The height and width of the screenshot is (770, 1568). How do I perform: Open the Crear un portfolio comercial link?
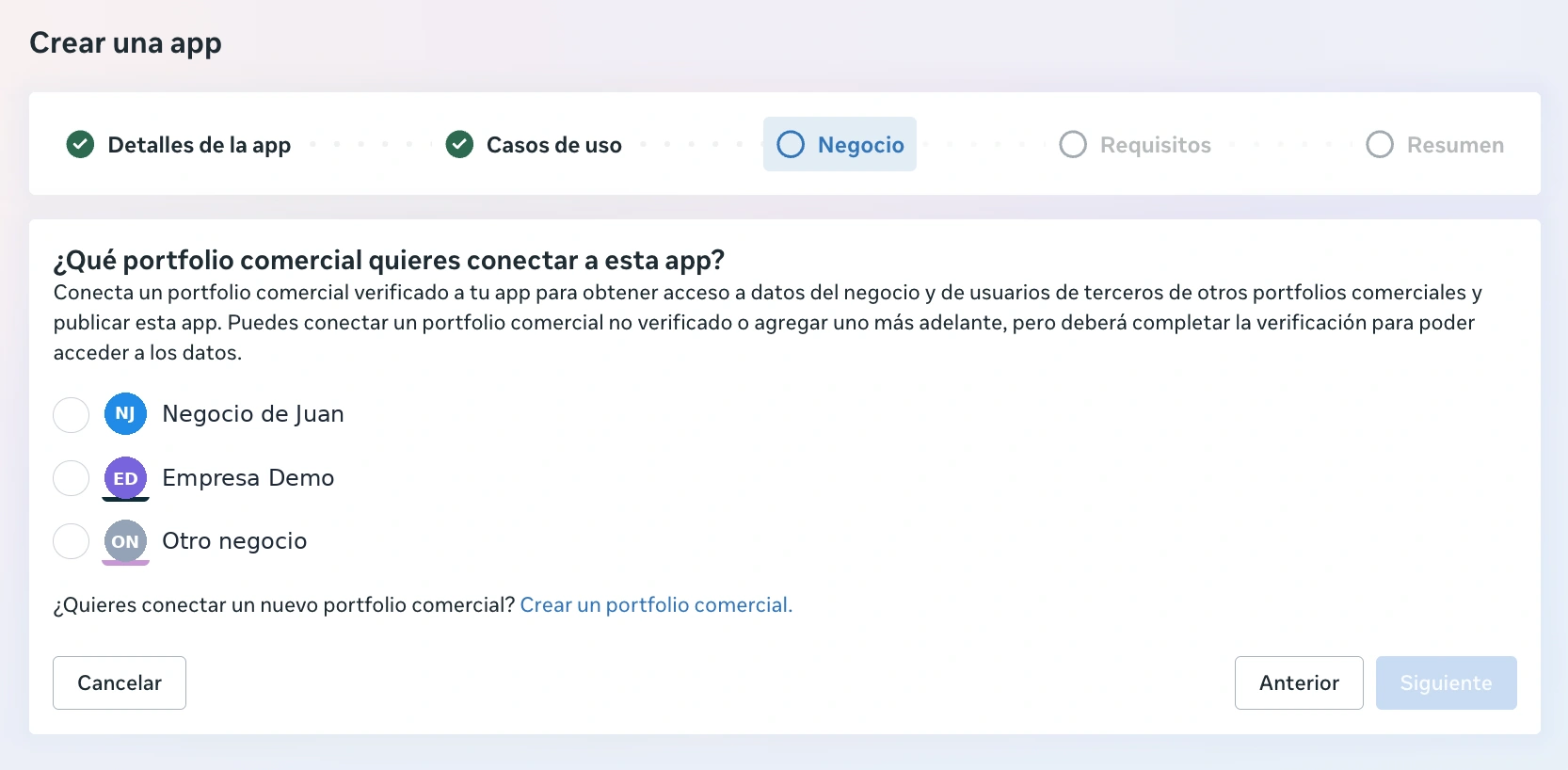pos(656,604)
